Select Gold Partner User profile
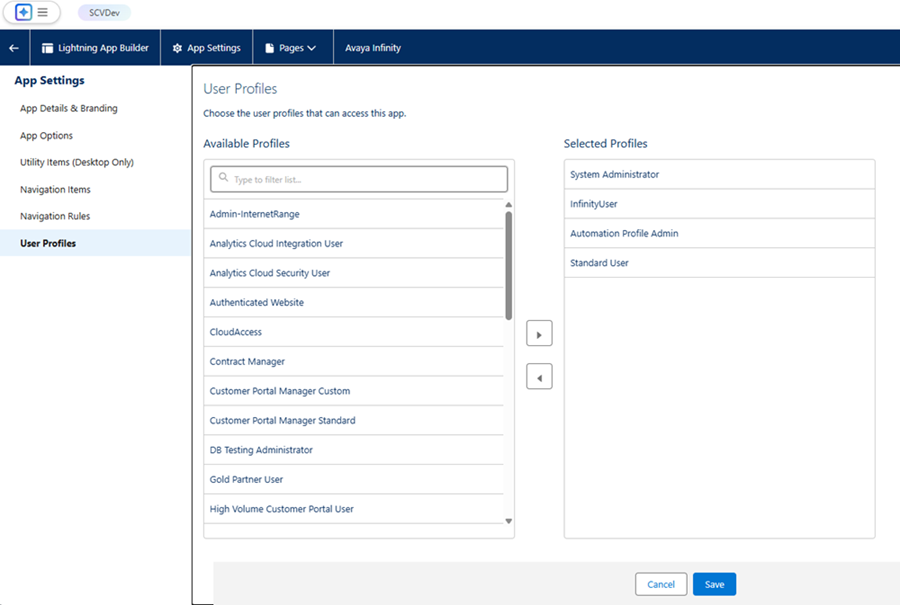Image resolution: width=900 pixels, height=605 pixels. click(354, 479)
